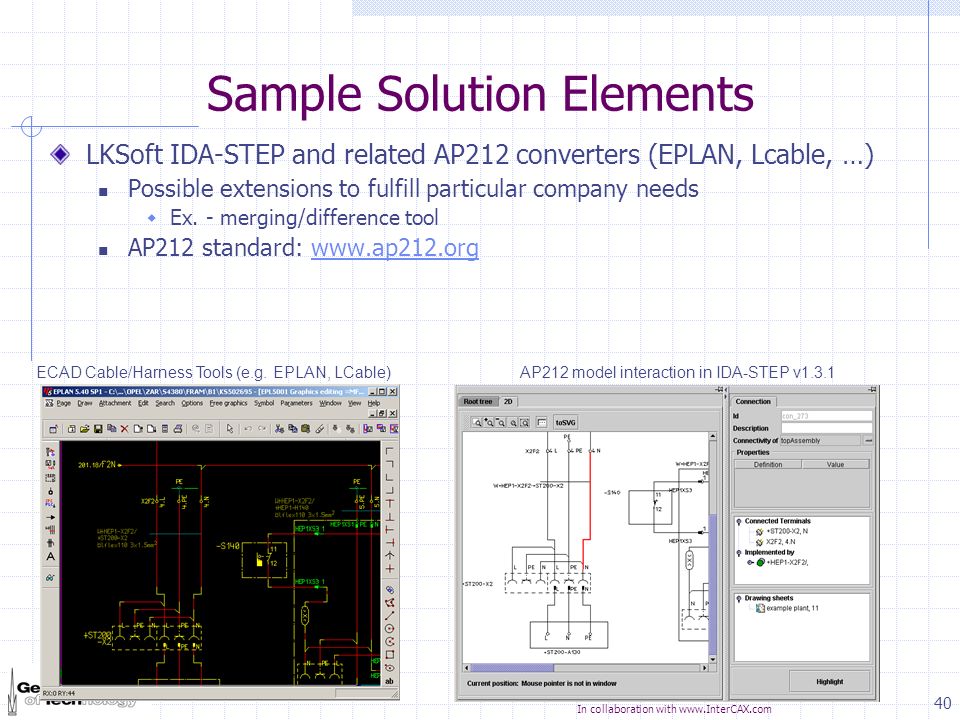Open the Edit menu in EPLAN
Image resolution: width=960 pixels, height=720 pixels.
coord(143,403)
